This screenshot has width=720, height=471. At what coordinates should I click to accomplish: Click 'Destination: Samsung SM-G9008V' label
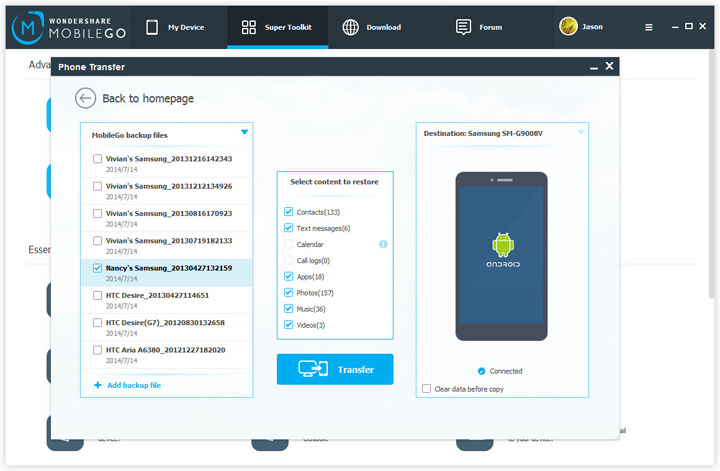pos(483,134)
